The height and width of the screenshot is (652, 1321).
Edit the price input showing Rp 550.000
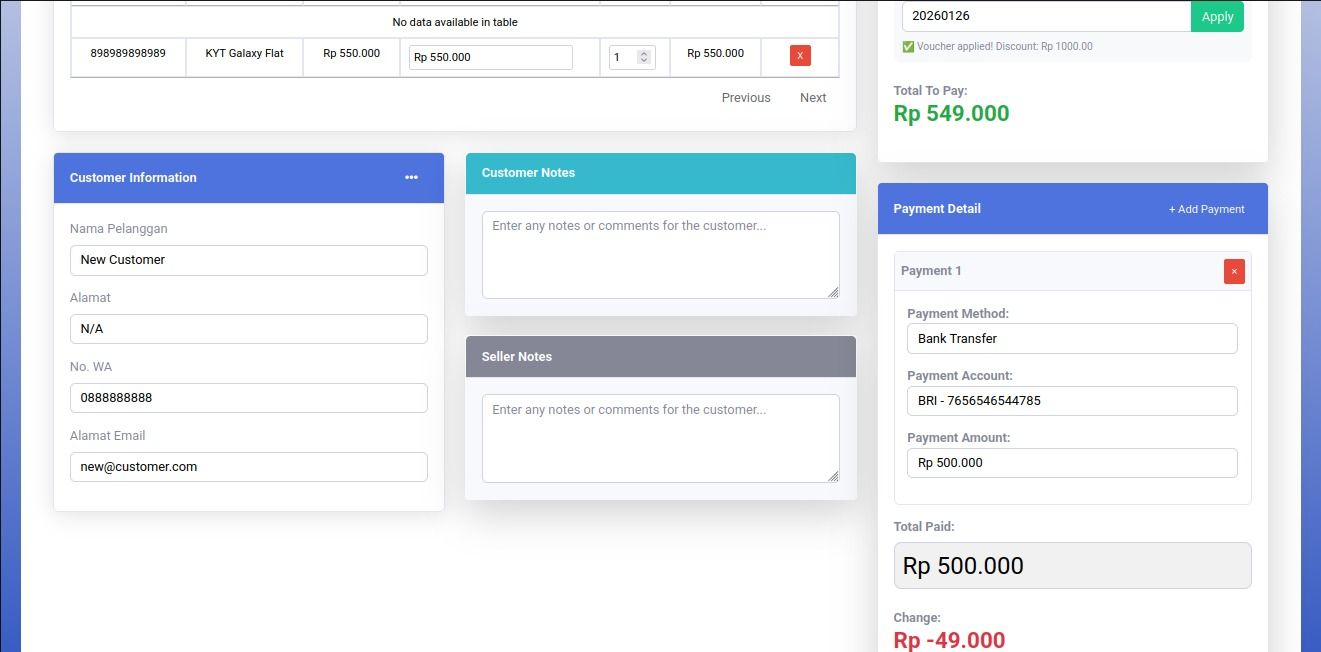coord(490,57)
